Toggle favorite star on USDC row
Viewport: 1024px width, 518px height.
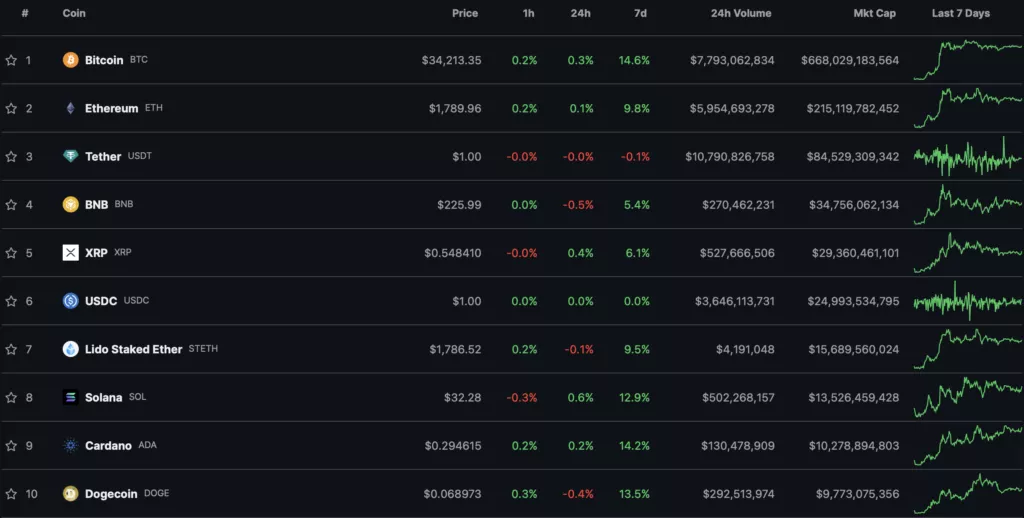click(x=11, y=301)
